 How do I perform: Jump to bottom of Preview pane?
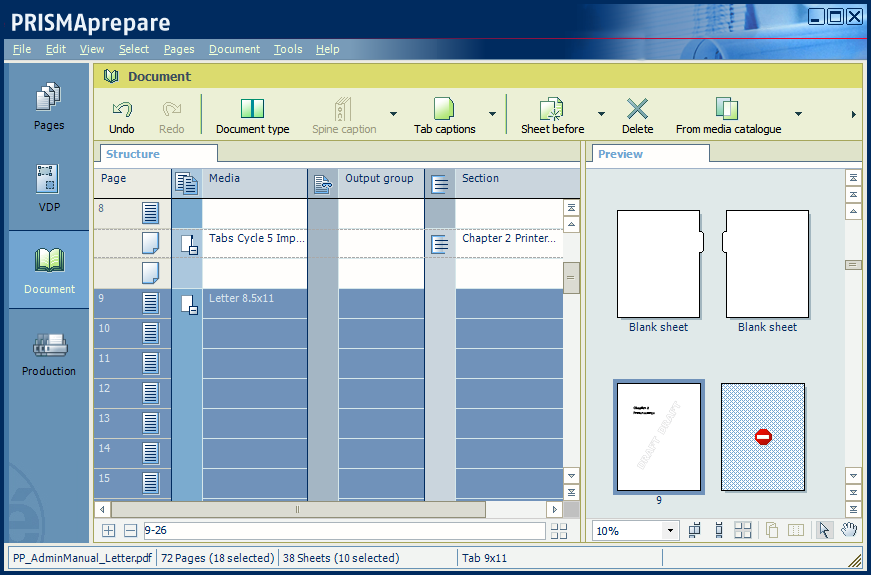(853, 509)
